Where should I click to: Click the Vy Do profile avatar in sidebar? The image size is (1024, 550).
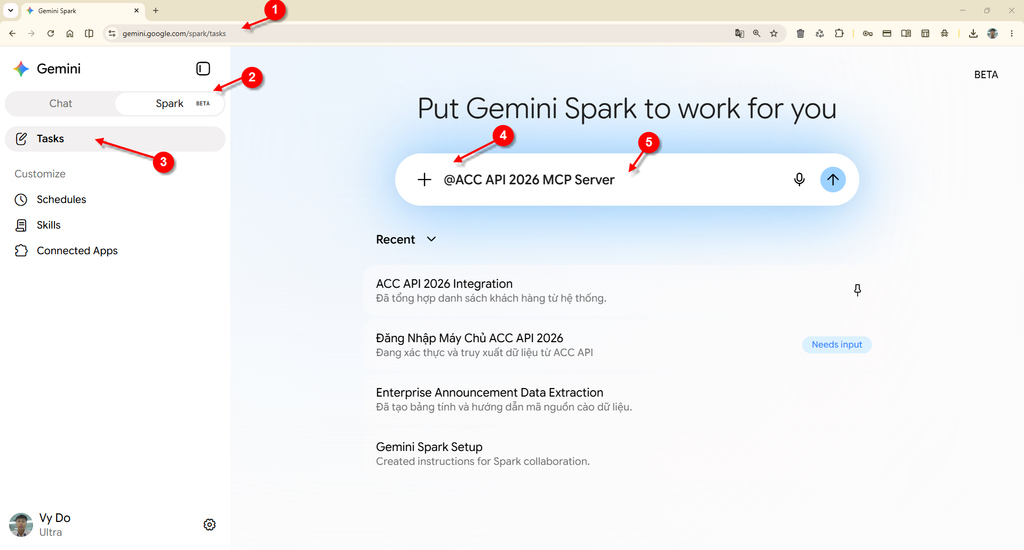click(21, 525)
